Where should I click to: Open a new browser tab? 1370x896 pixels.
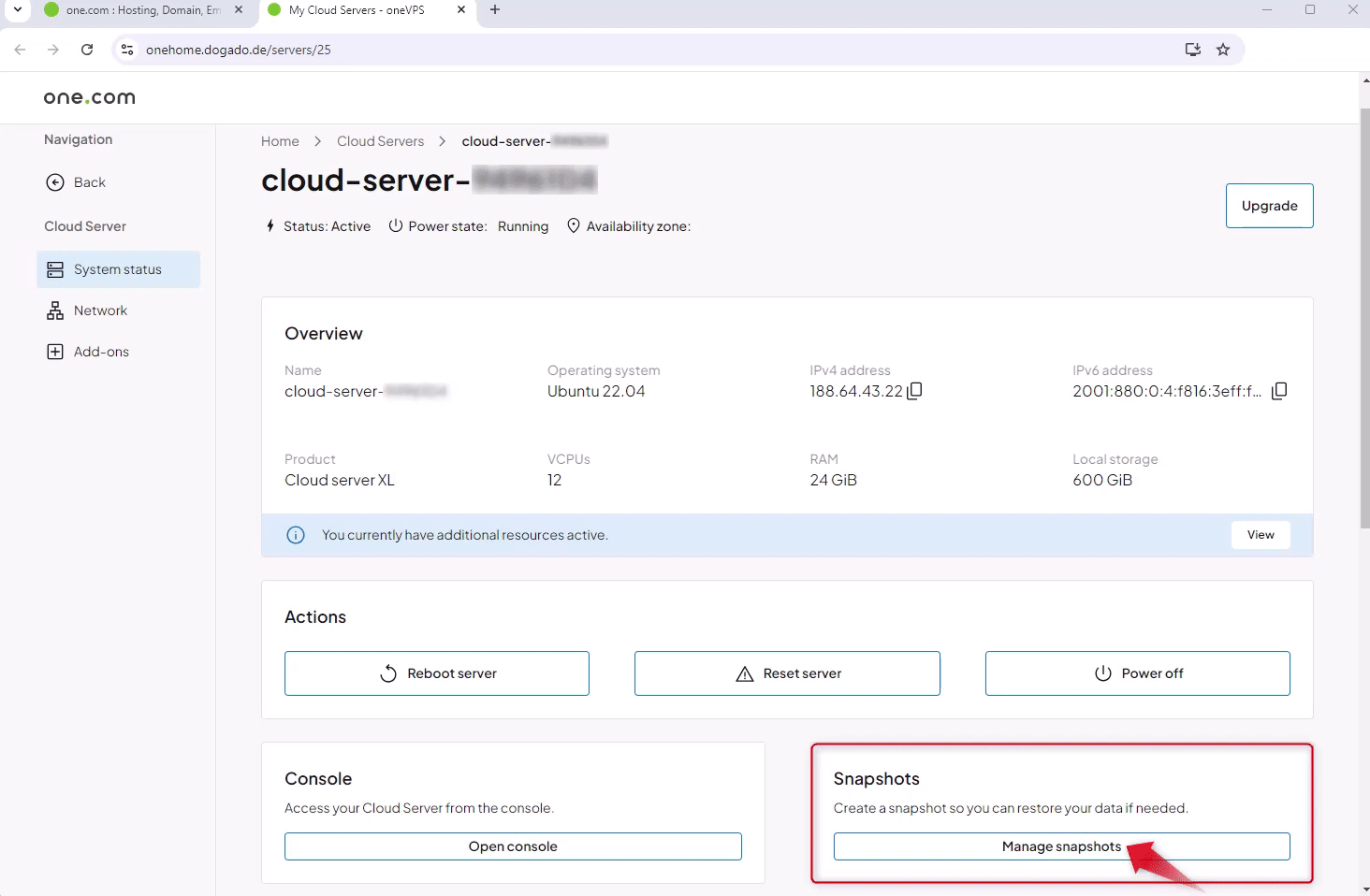pyautogui.click(x=495, y=10)
